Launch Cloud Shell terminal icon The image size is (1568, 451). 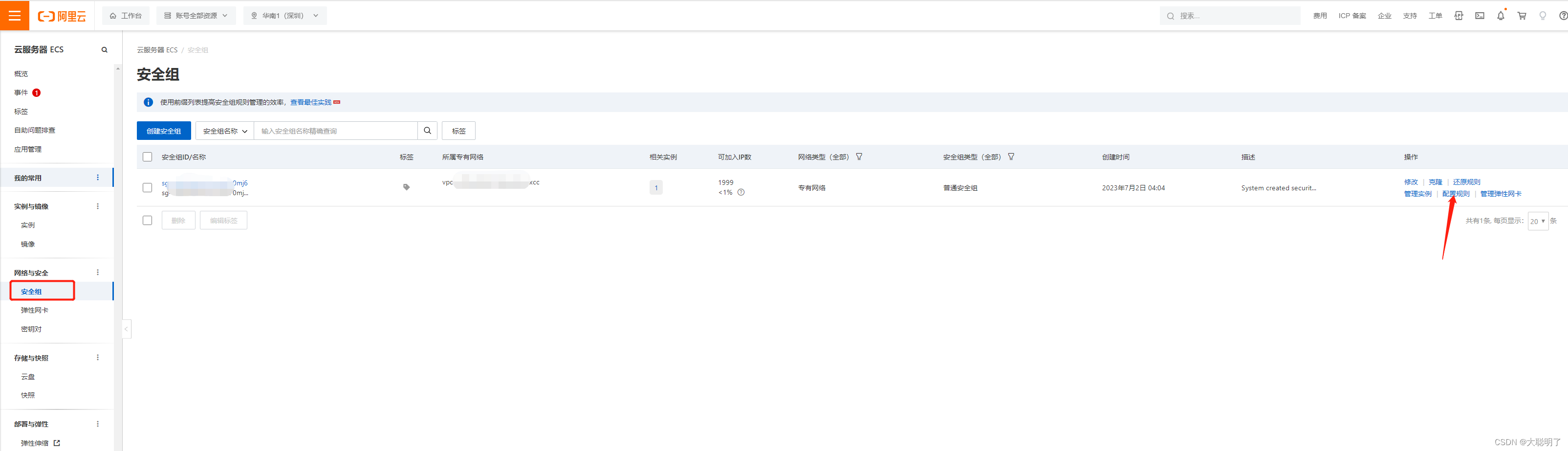pyautogui.click(x=1480, y=16)
